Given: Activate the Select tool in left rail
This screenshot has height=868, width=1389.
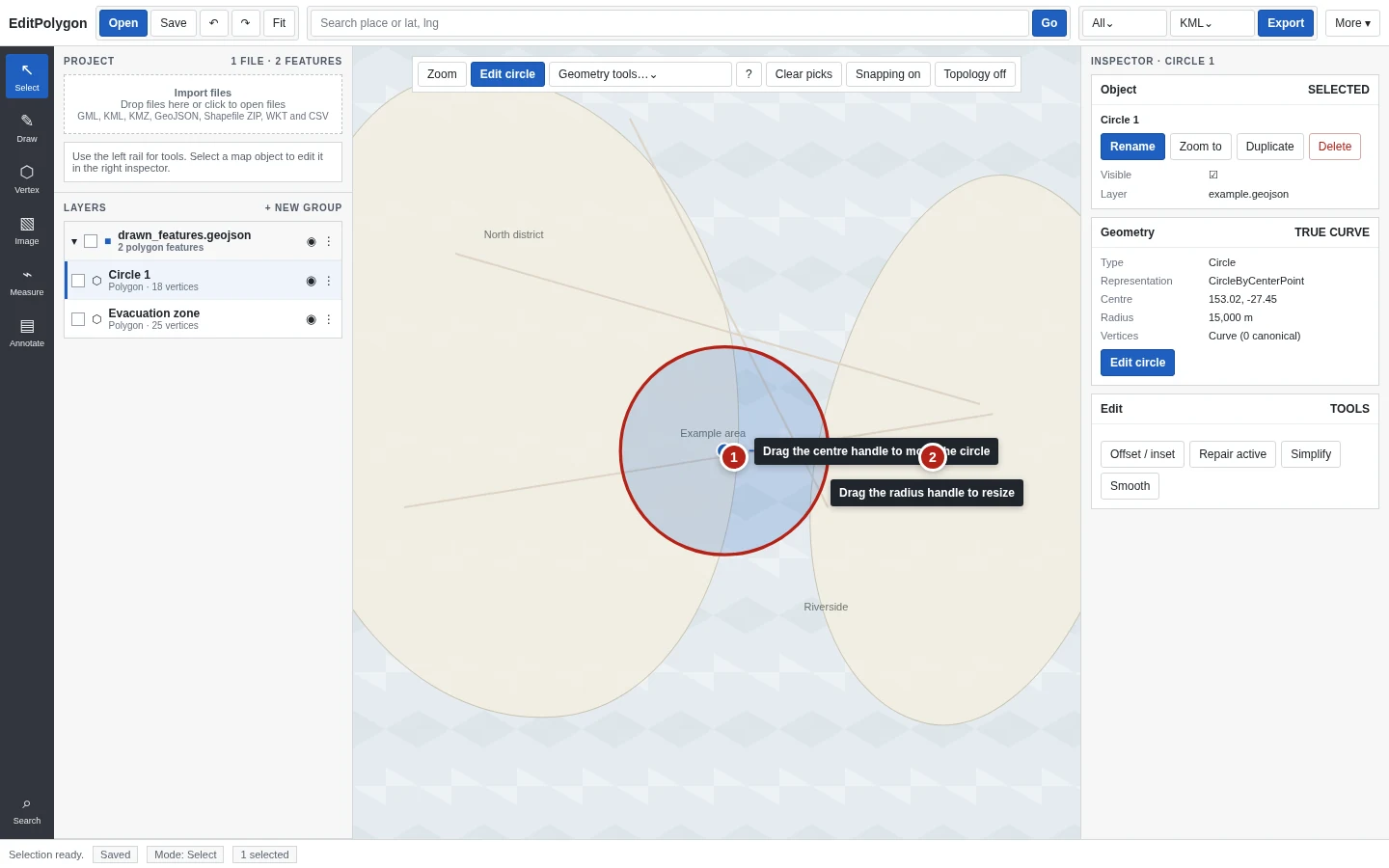Looking at the screenshot, I should pos(27,76).
